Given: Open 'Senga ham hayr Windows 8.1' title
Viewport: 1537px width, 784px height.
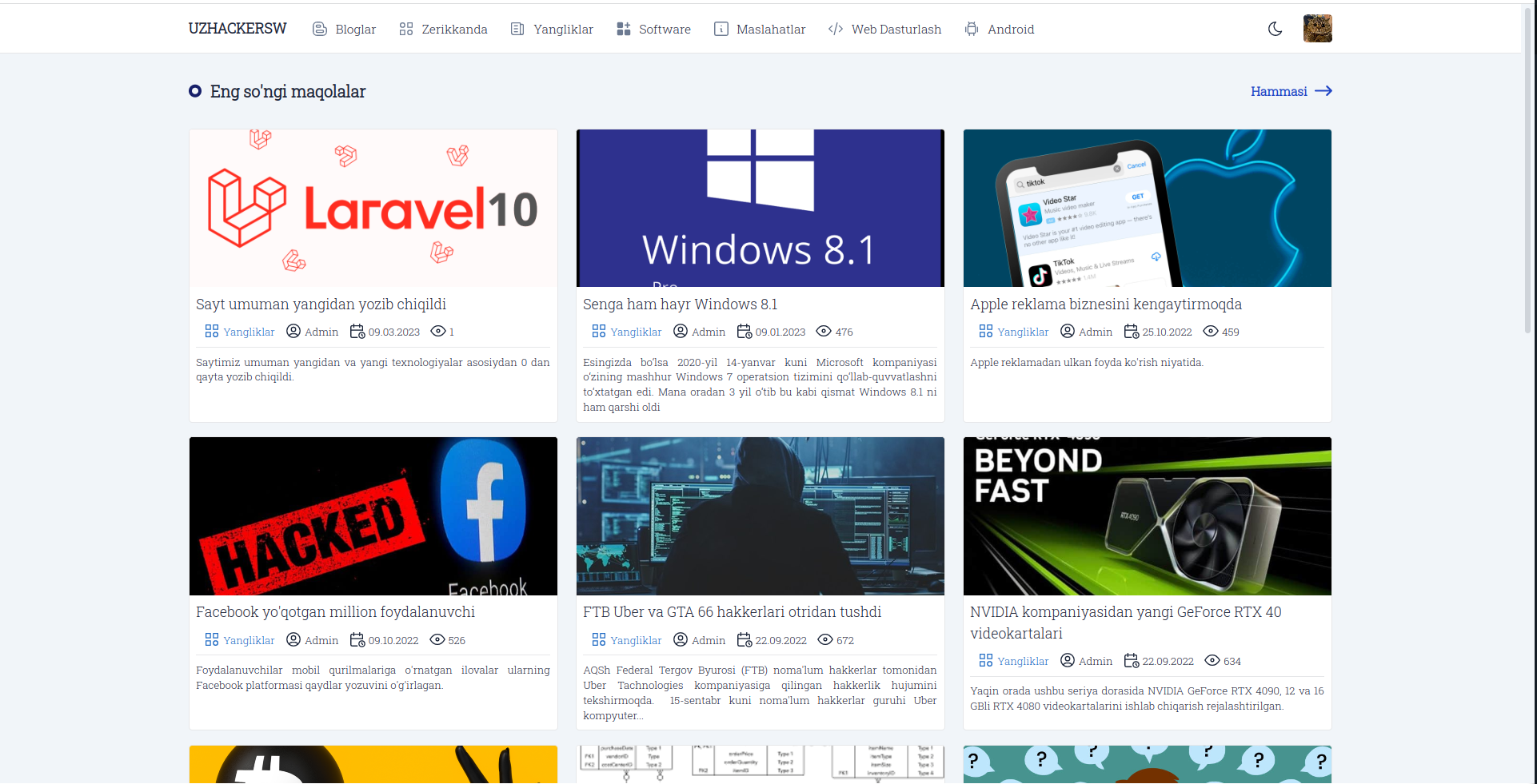Looking at the screenshot, I should pos(680,304).
